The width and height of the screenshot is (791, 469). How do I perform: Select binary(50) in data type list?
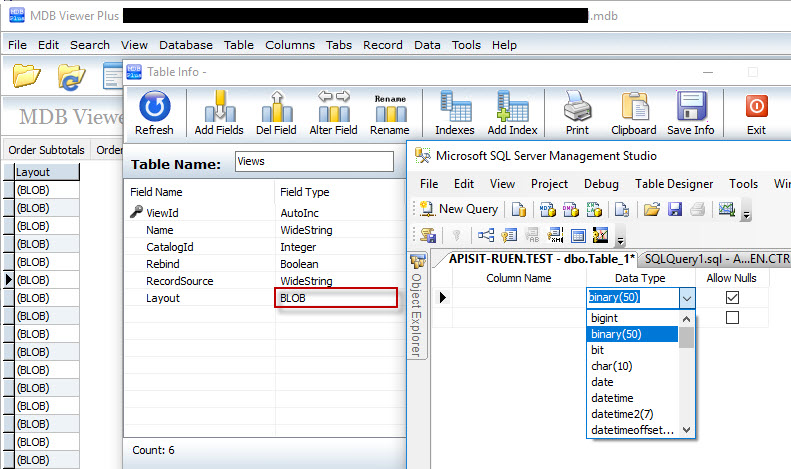point(633,334)
